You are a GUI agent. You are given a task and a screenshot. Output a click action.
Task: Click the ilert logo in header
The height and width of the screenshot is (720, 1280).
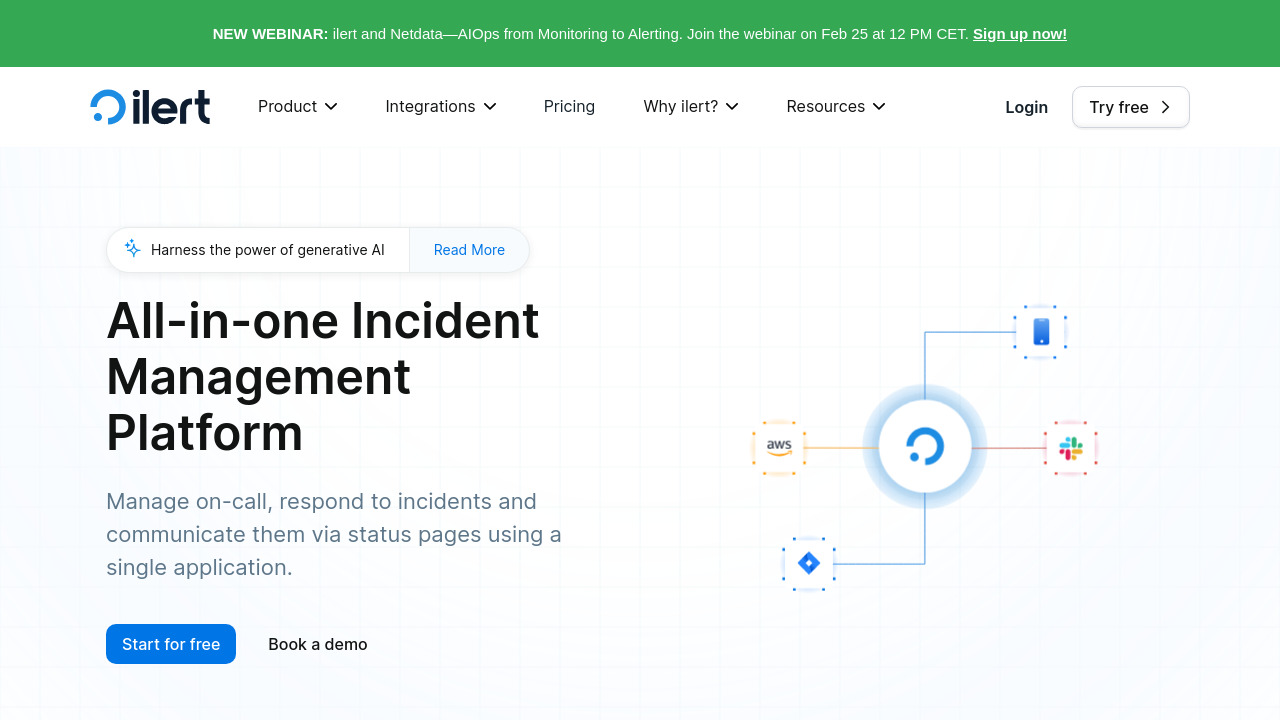click(150, 107)
